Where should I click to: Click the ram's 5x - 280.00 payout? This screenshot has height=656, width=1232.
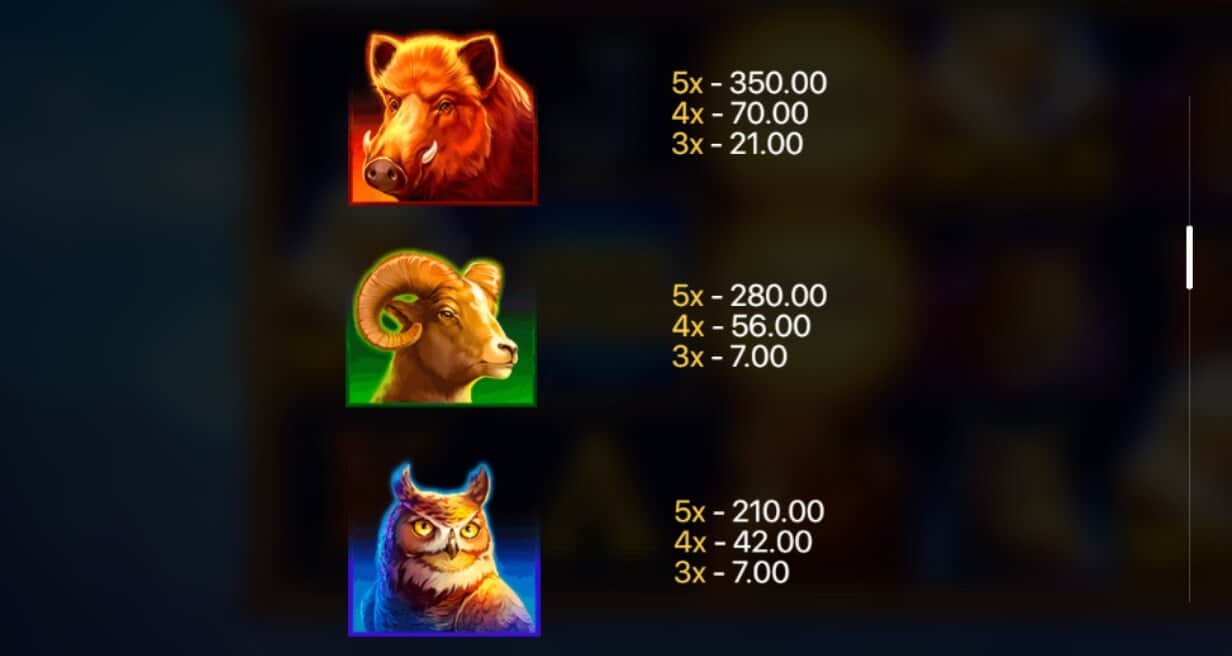point(749,296)
